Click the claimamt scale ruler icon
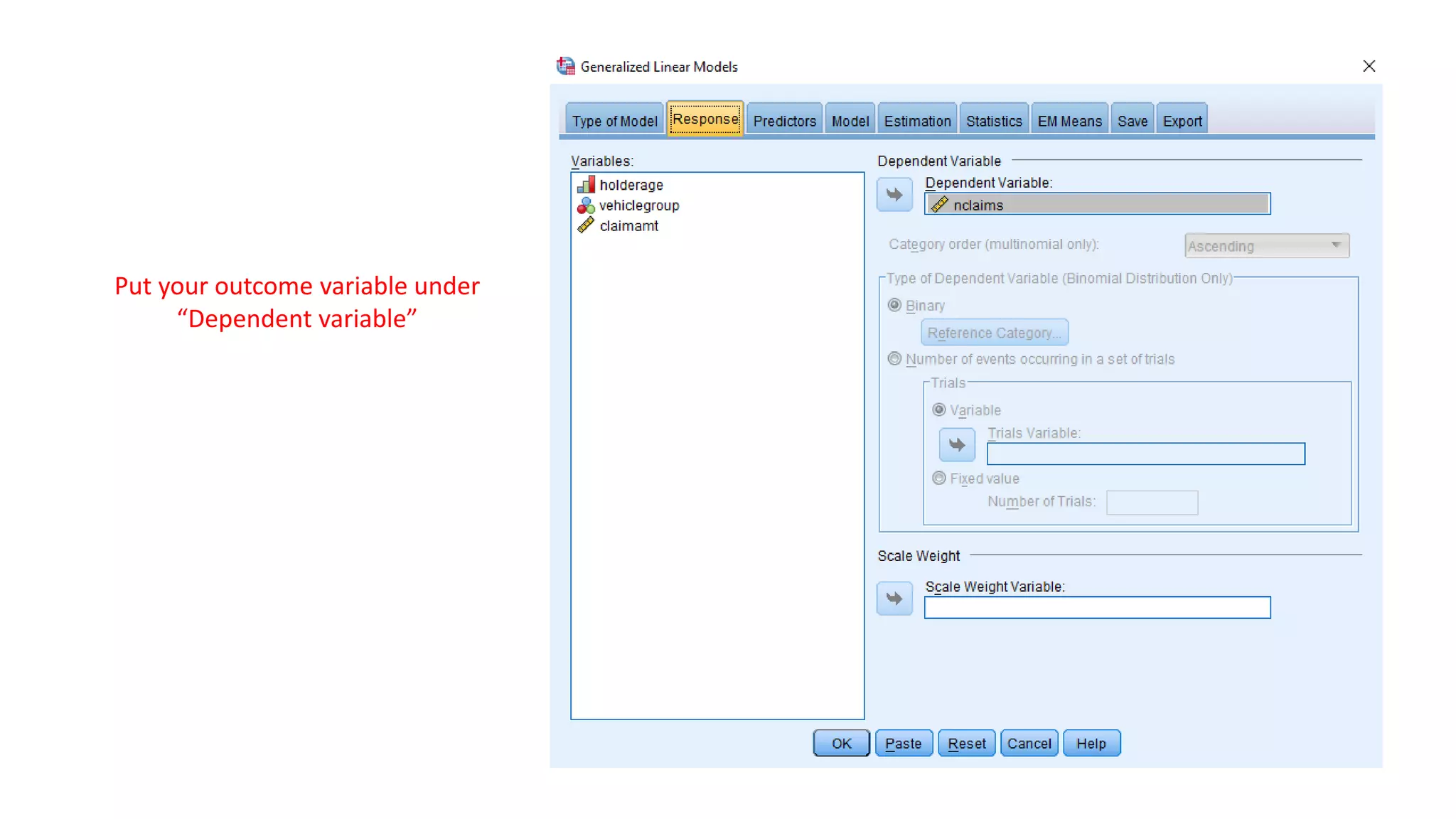 [586, 225]
